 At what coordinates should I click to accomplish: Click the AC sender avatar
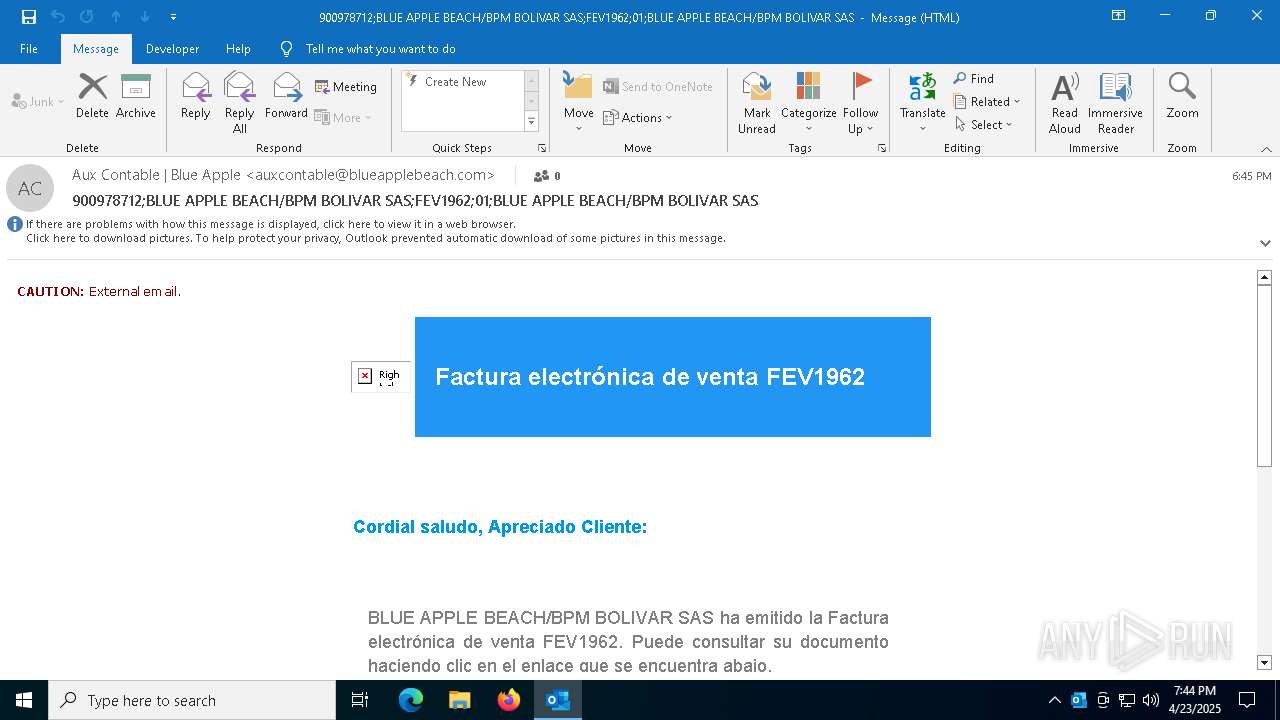tap(30, 188)
